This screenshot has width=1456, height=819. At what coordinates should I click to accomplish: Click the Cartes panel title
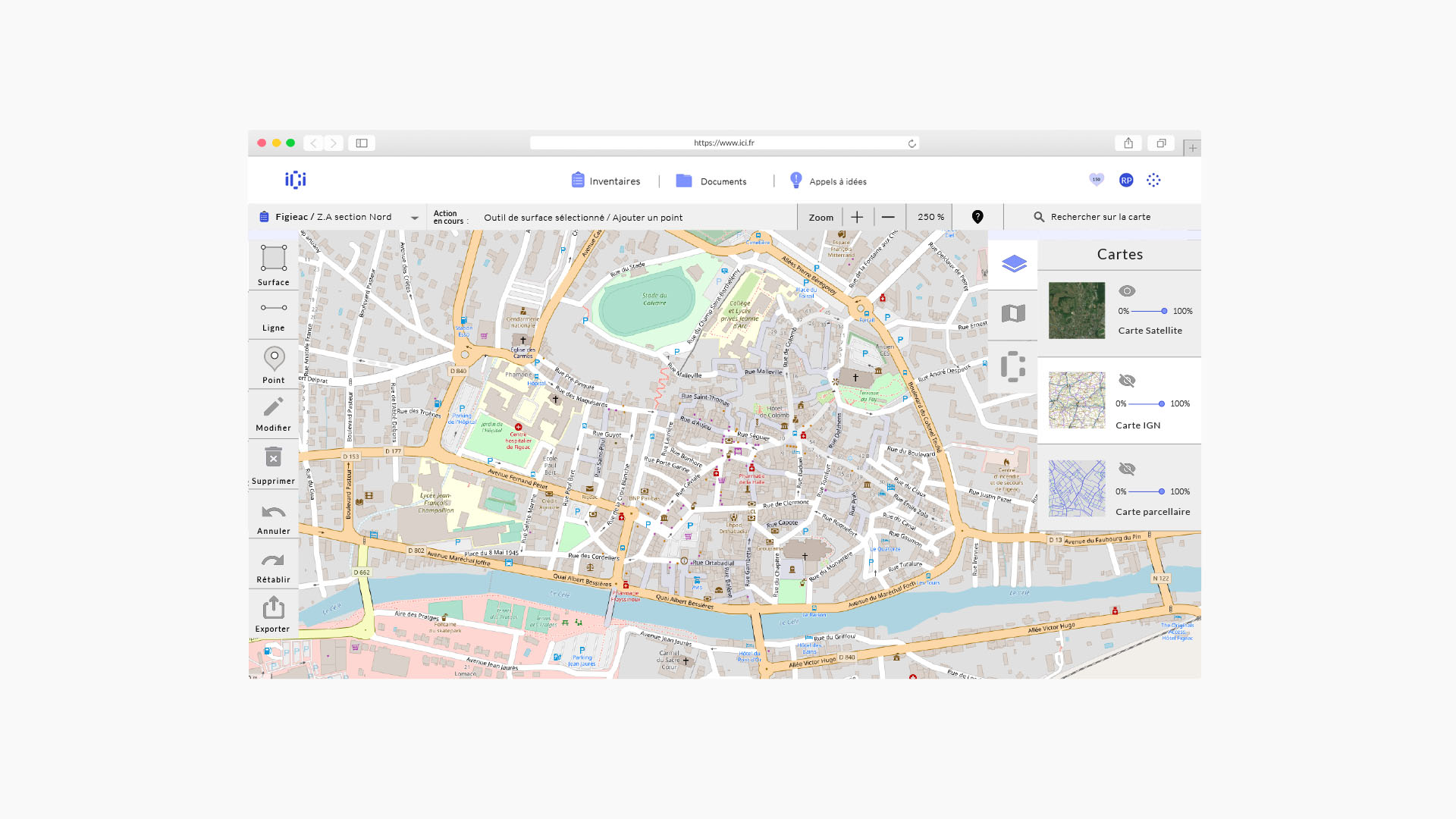coord(1119,254)
